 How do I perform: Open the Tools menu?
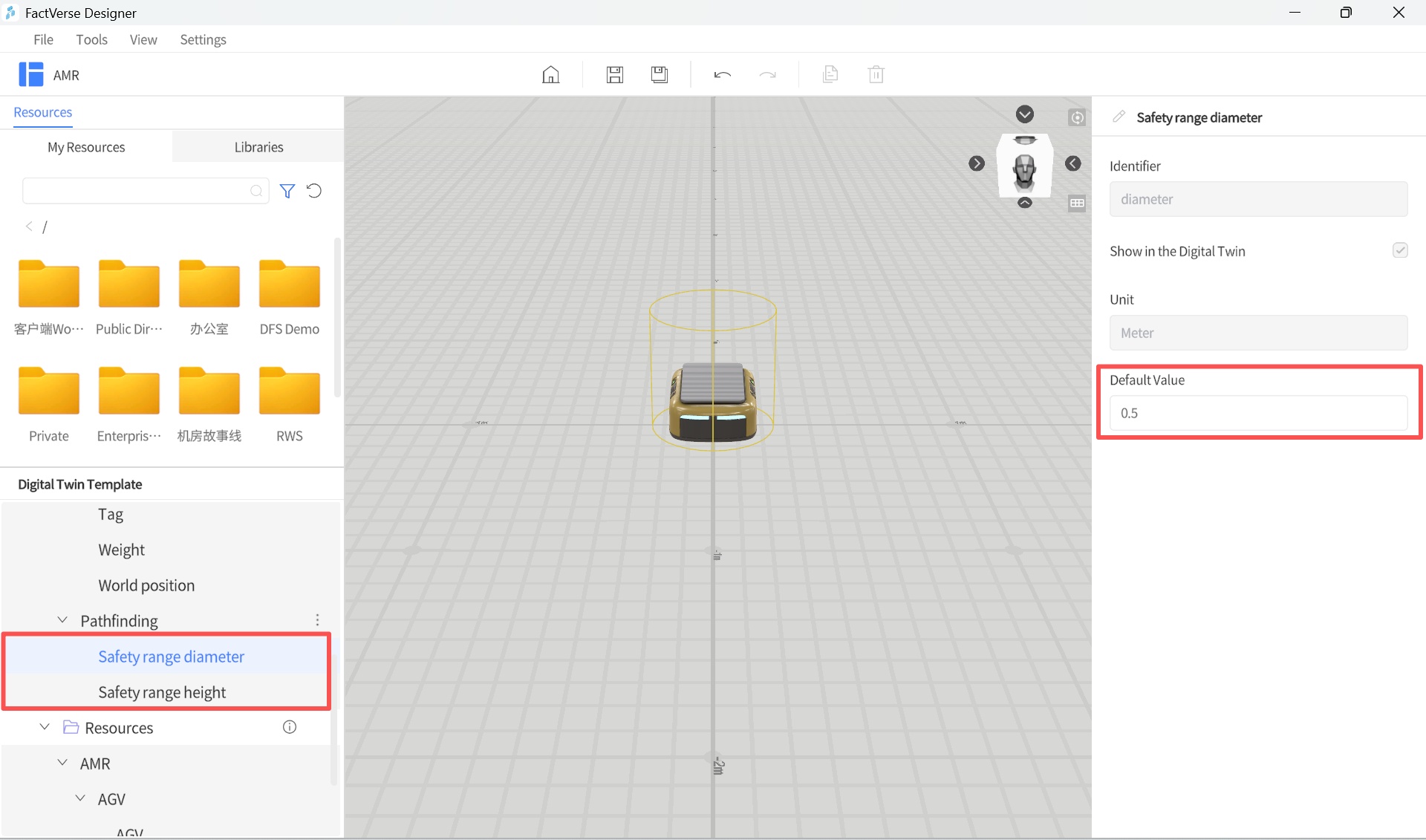click(x=91, y=39)
